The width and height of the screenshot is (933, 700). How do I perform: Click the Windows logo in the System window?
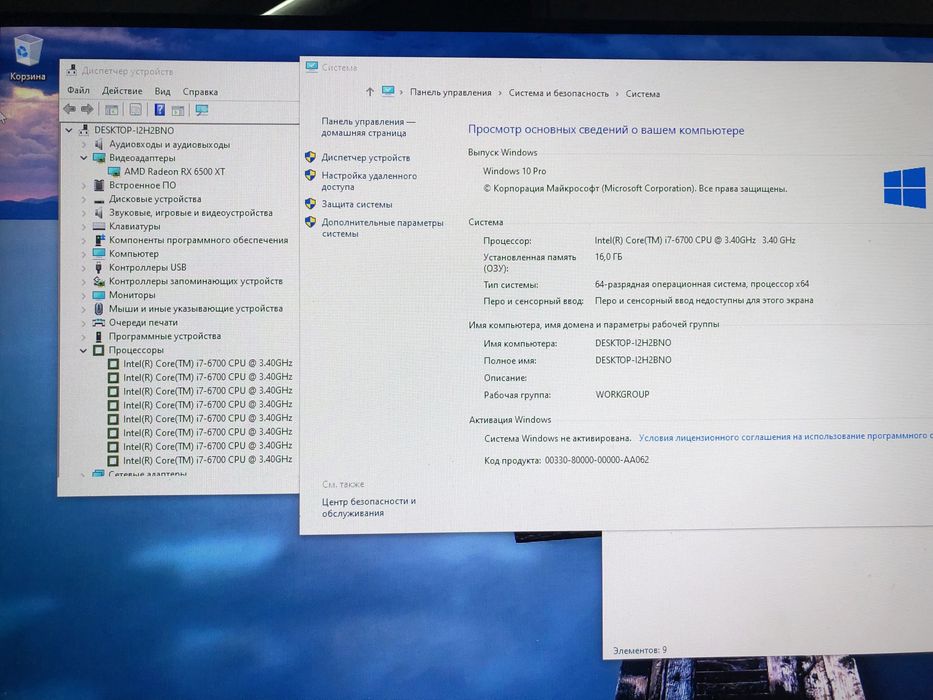(x=905, y=187)
